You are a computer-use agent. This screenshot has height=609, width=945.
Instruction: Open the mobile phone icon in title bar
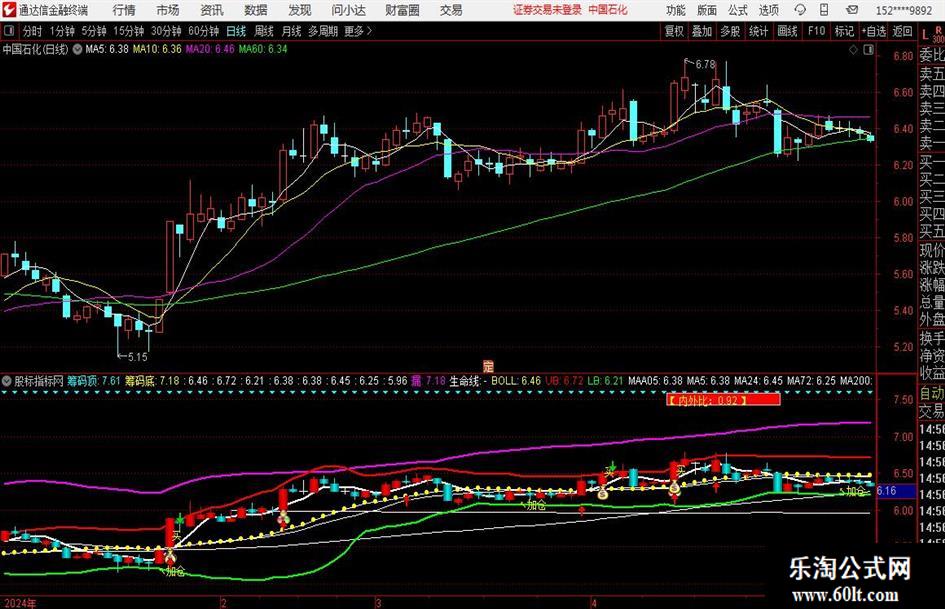click(824, 10)
